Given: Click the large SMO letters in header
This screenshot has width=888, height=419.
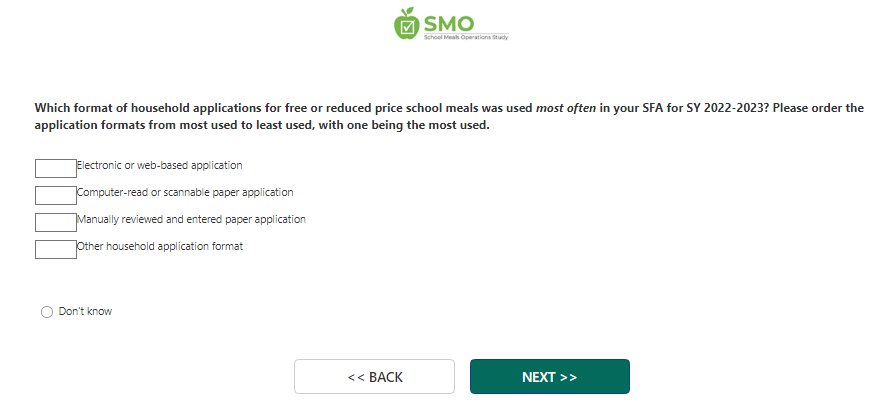Looking at the screenshot, I should point(449,21).
